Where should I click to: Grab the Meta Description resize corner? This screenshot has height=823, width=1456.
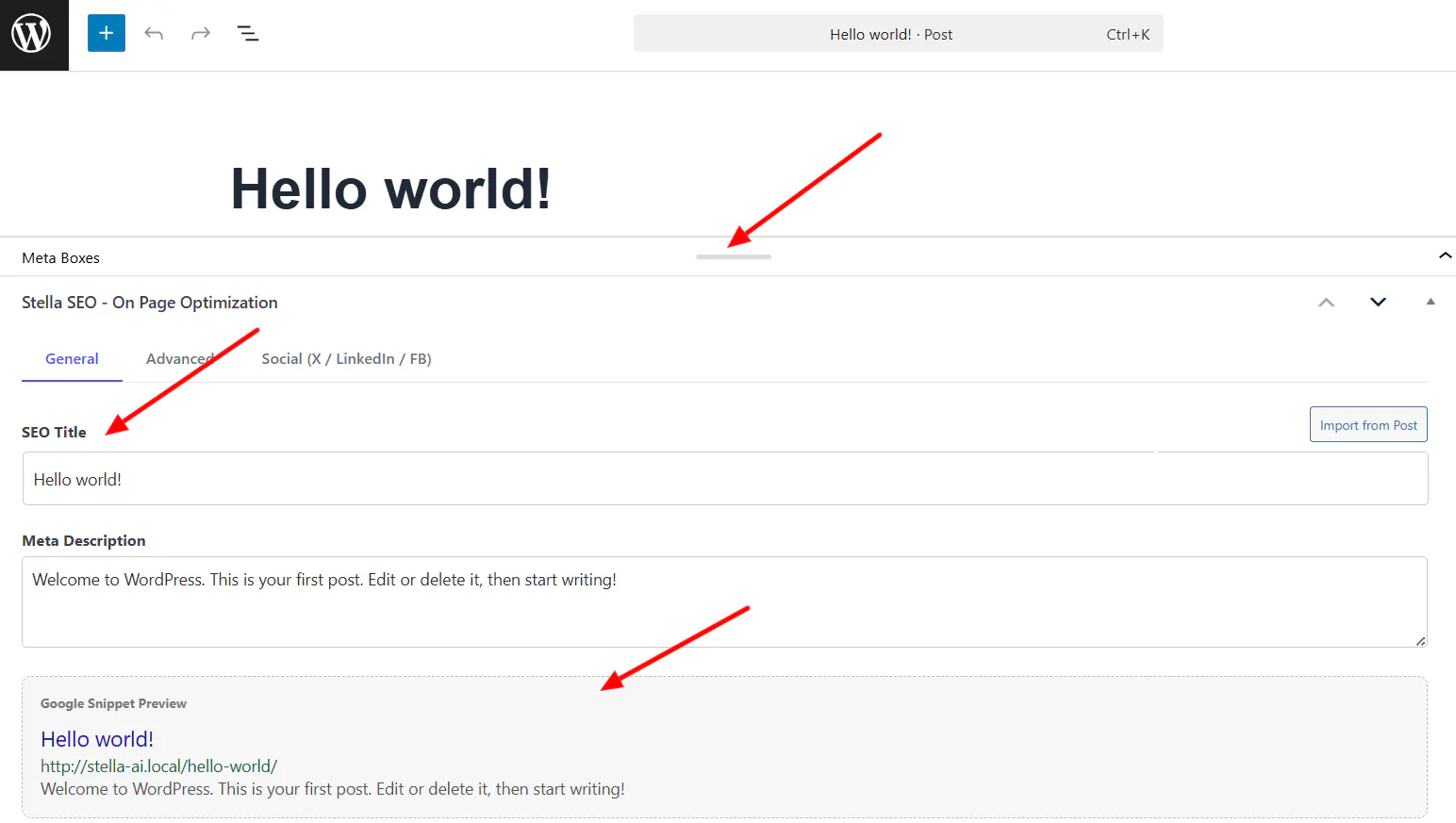(x=1420, y=641)
